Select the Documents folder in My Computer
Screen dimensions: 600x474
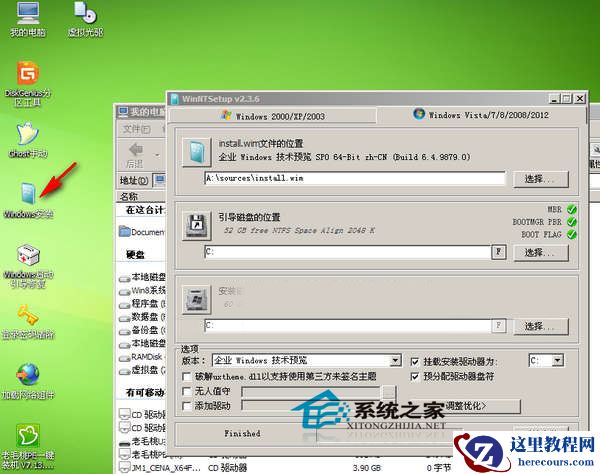click(142, 232)
